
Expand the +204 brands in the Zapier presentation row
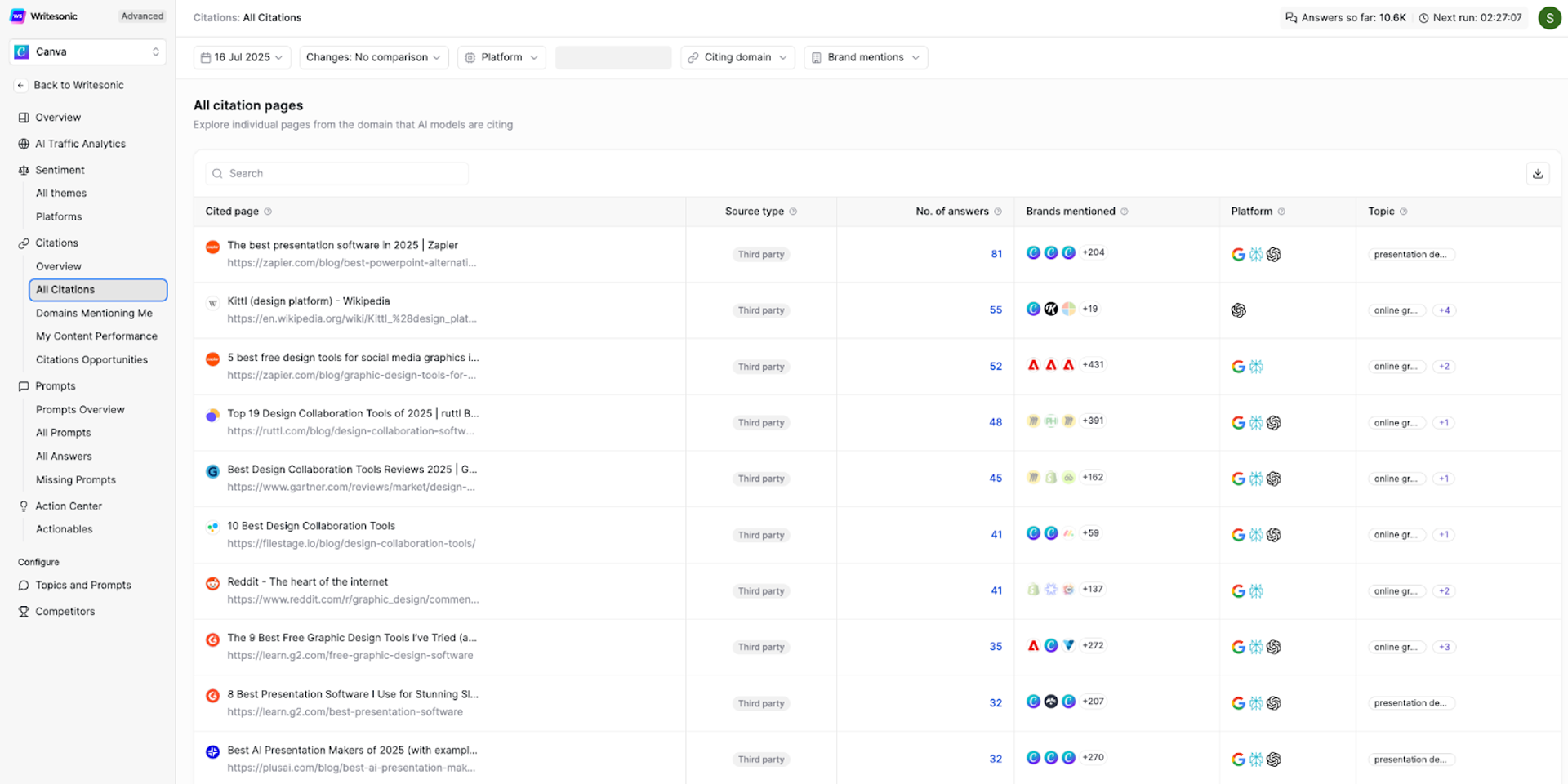(1094, 252)
